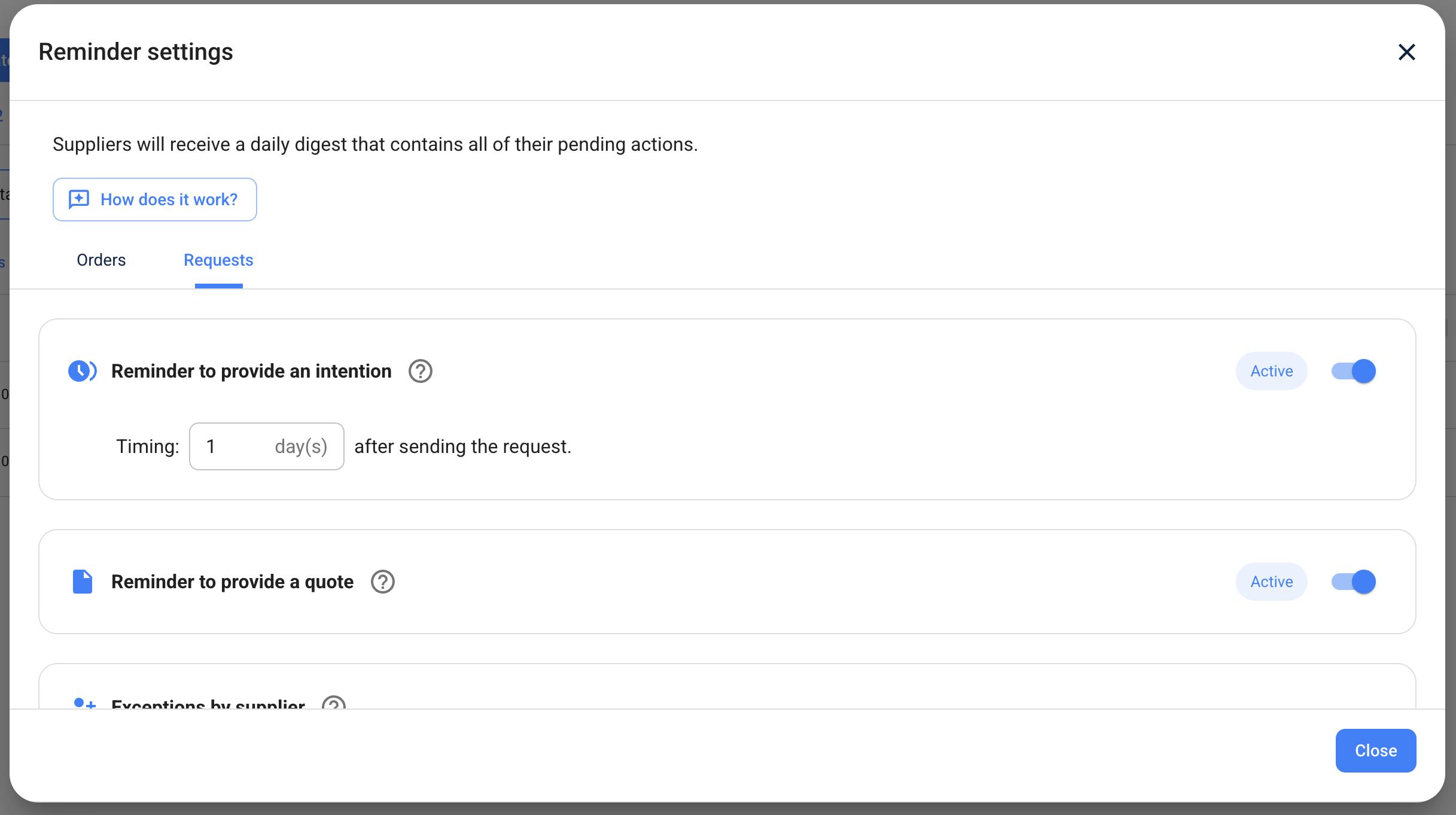
Task: Disable the intention reminder toggle
Action: (x=1354, y=371)
